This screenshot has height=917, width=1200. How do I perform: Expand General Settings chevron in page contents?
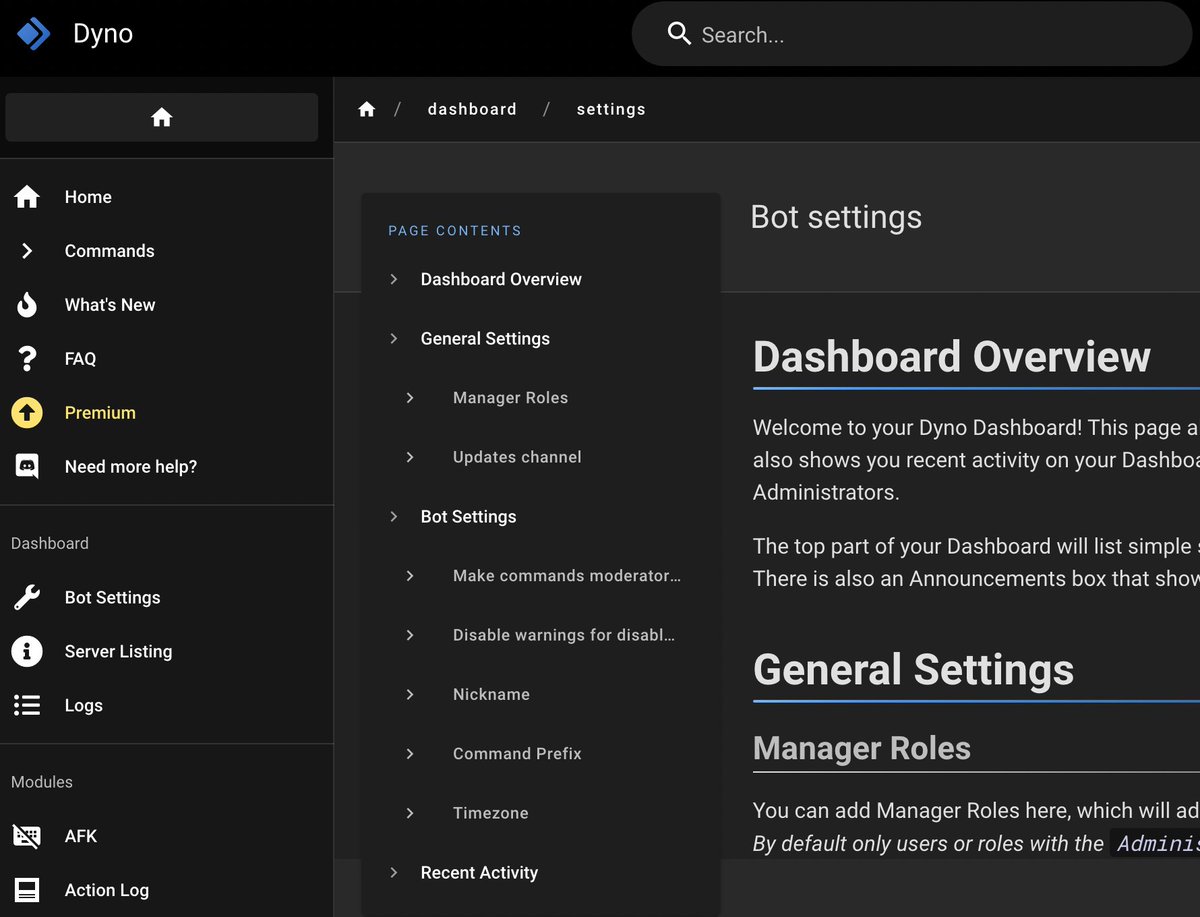pos(394,339)
